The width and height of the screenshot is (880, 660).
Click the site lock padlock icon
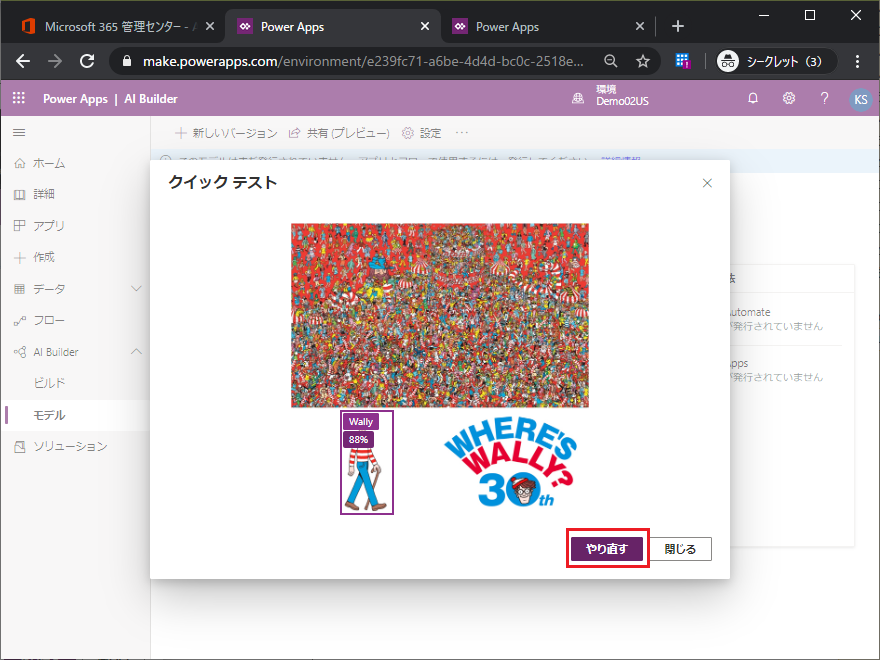point(127,61)
